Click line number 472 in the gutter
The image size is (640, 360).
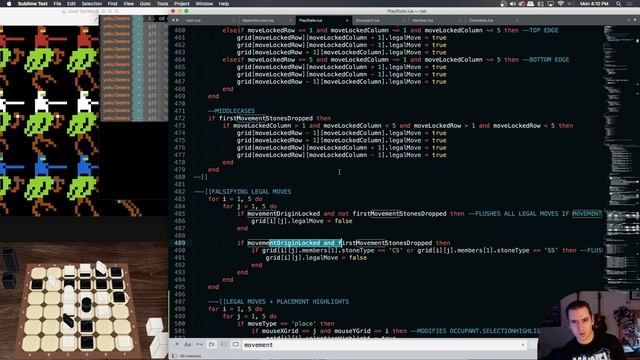tap(180, 118)
